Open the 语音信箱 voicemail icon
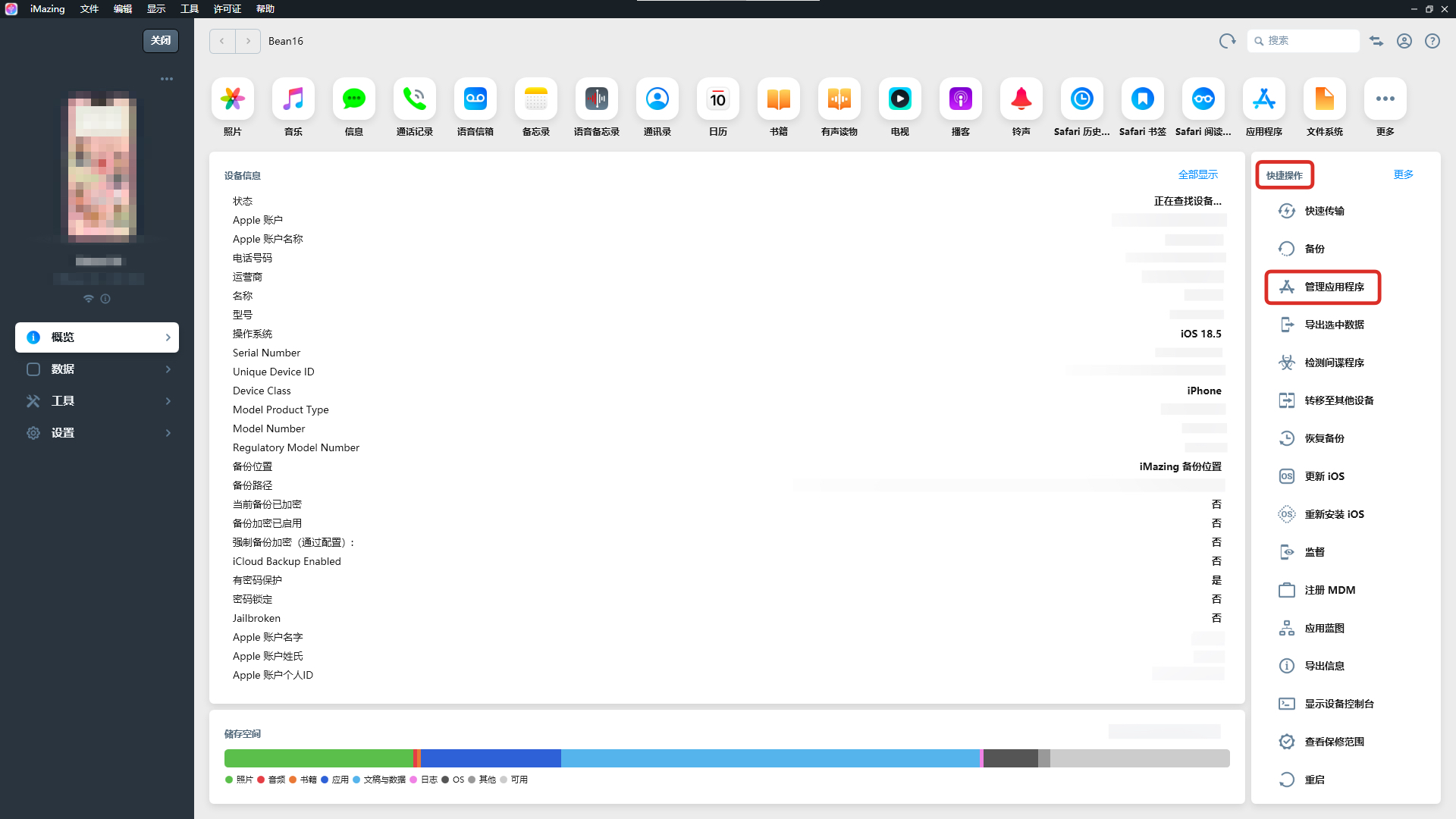 coord(475,99)
